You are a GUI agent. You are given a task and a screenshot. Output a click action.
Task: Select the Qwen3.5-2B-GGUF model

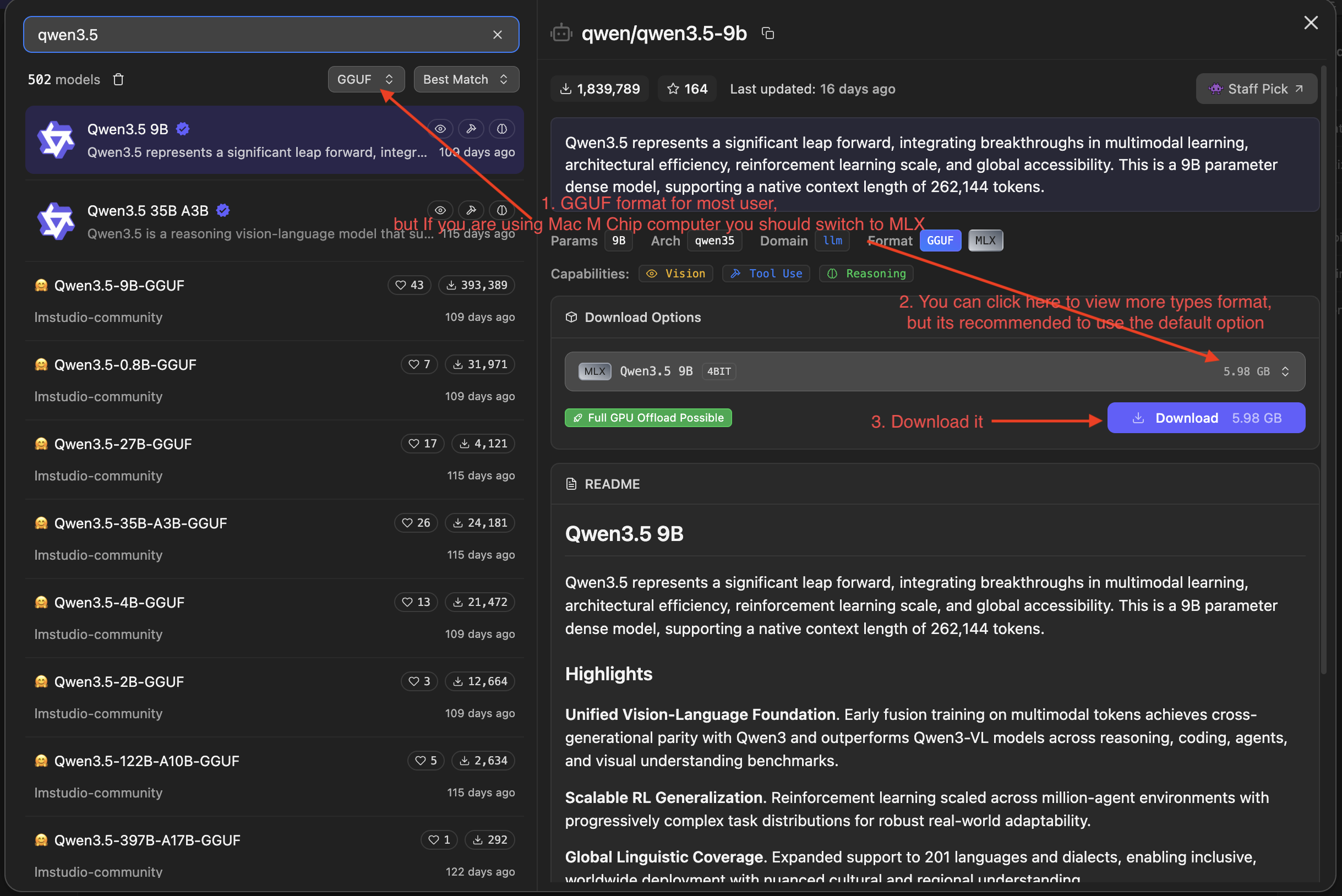[274, 698]
